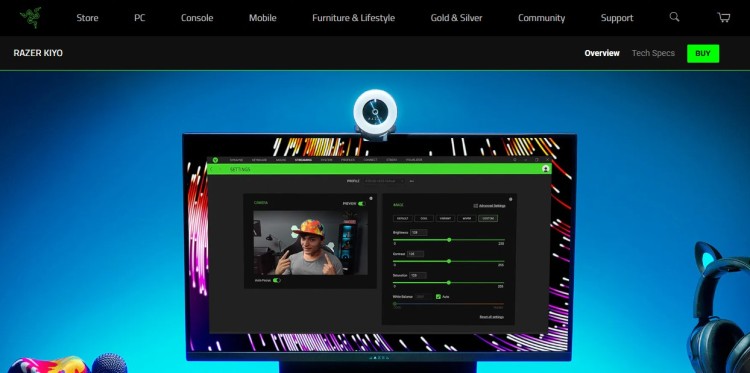Click the Synapse logo icon in app window
The width and height of the screenshot is (750, 373).
pos(215,160)
